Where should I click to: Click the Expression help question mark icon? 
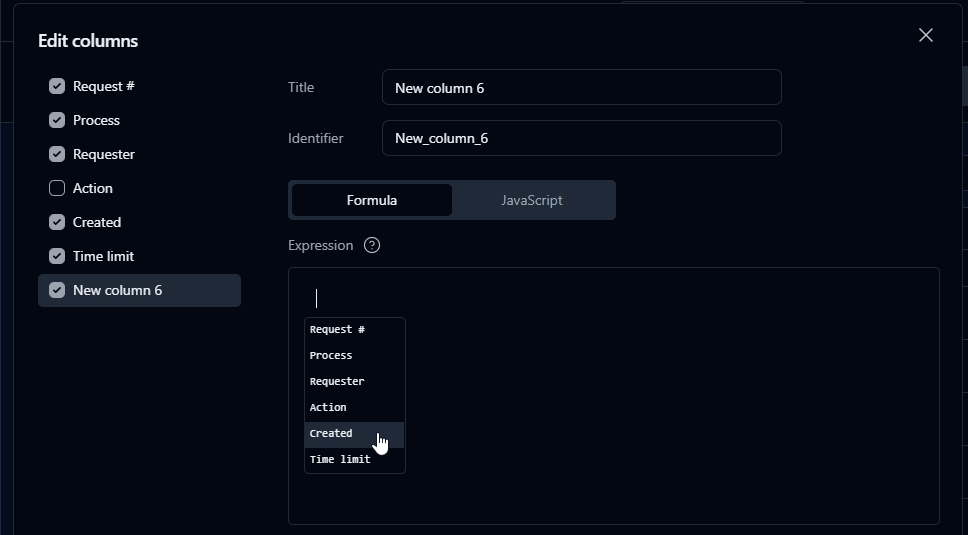point(372,245)
